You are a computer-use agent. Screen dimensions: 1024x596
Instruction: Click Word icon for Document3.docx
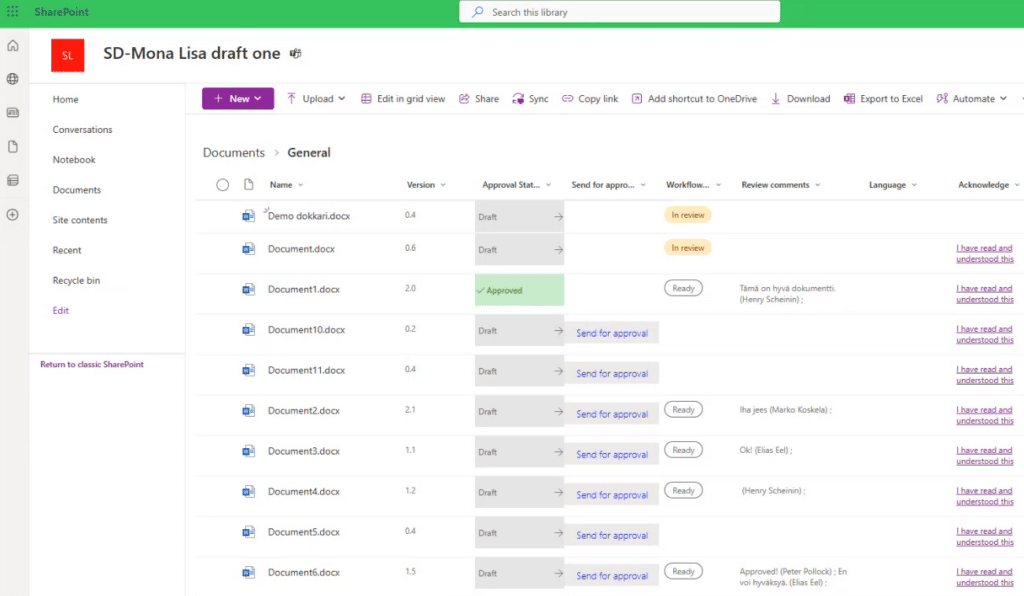tap(248, 451)
